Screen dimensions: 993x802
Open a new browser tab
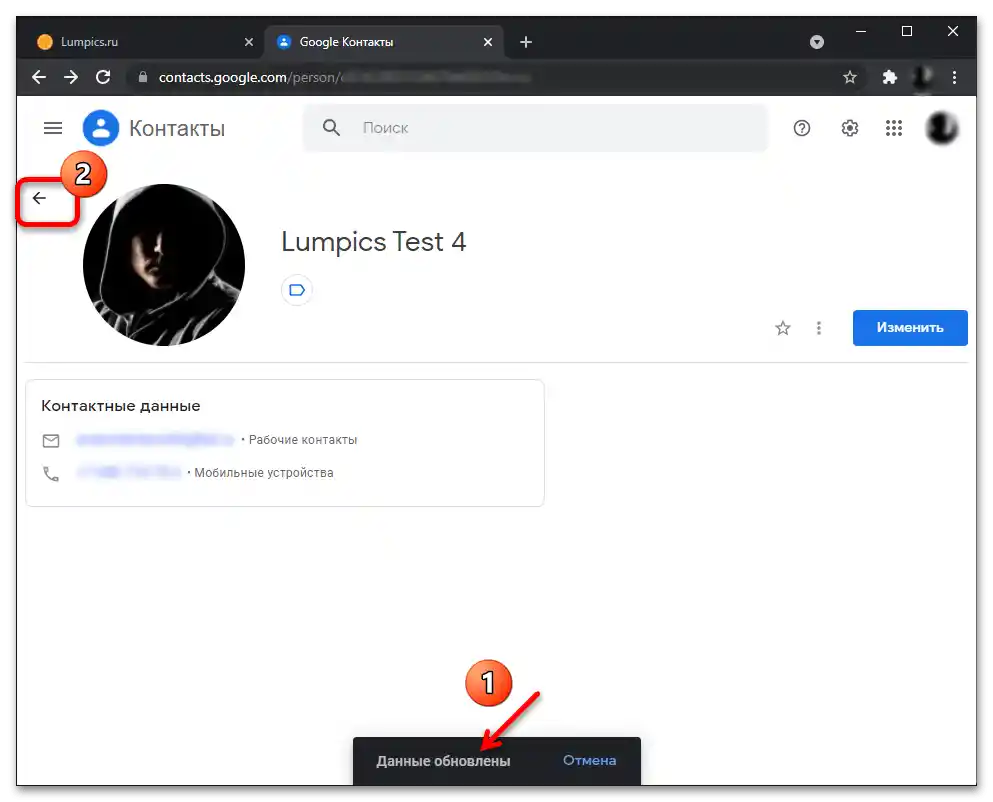(x=526, y=42)
